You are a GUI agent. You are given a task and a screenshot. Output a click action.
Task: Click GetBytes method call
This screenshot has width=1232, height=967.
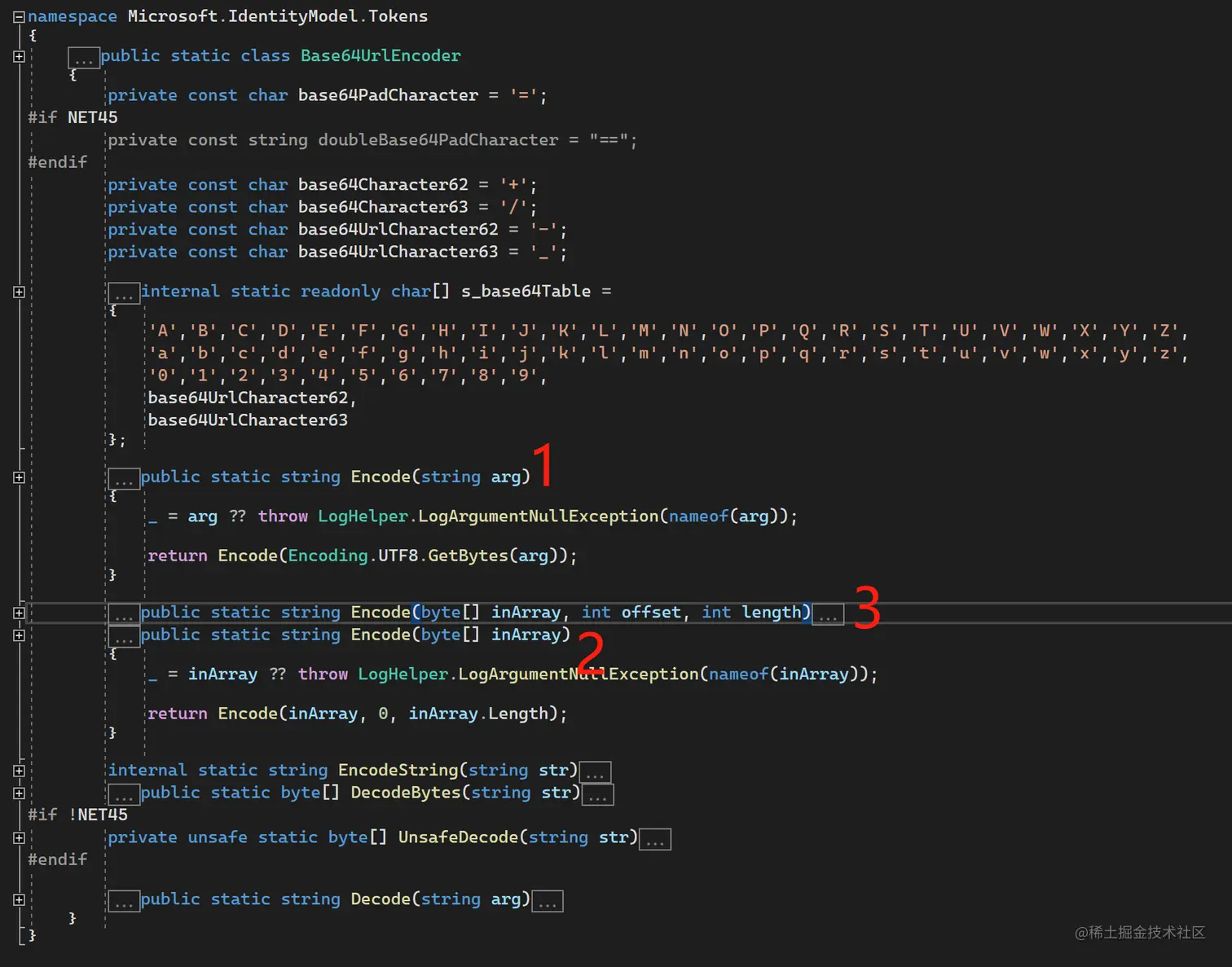(x=468, y=556)
